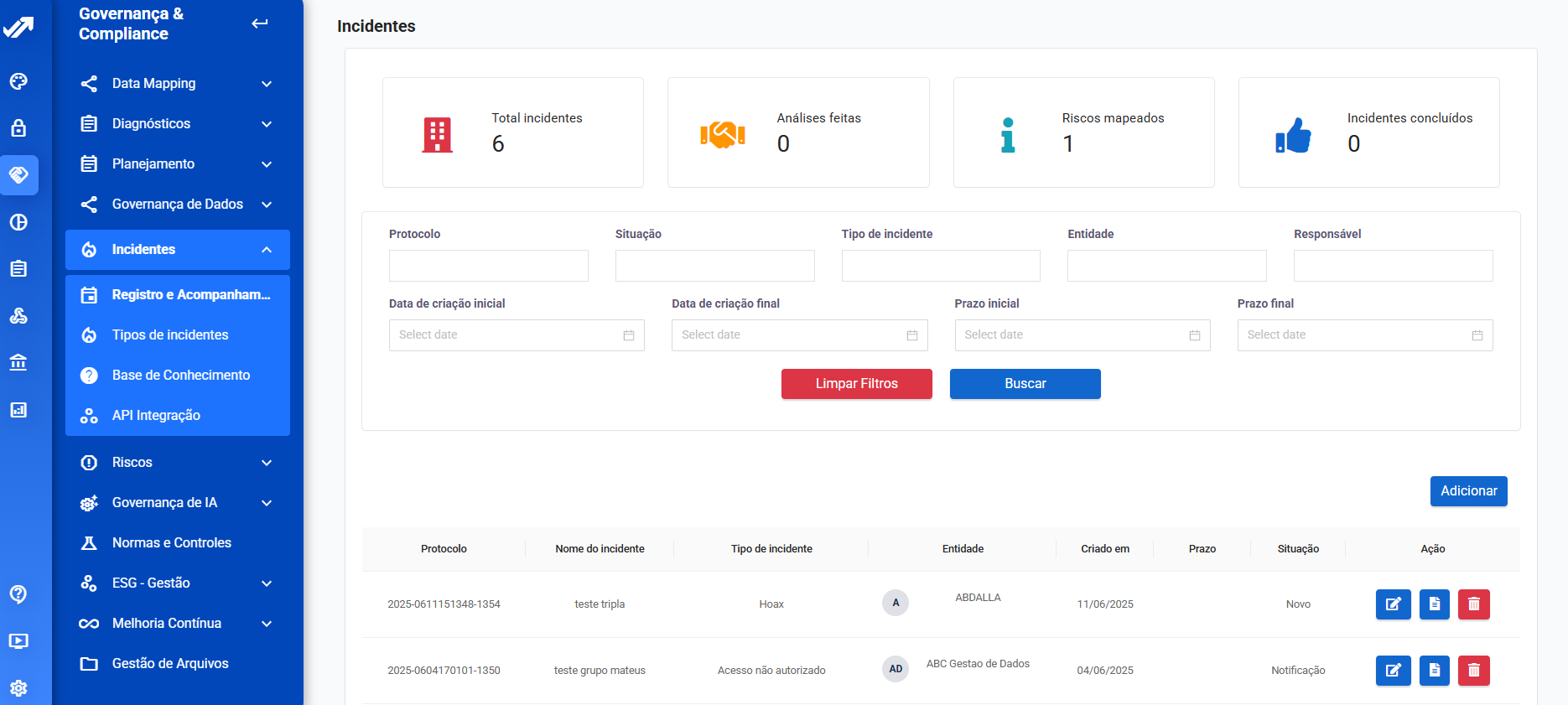
Task: Click the collapse sidebar arrow icon
Action: tap(260, 23)
